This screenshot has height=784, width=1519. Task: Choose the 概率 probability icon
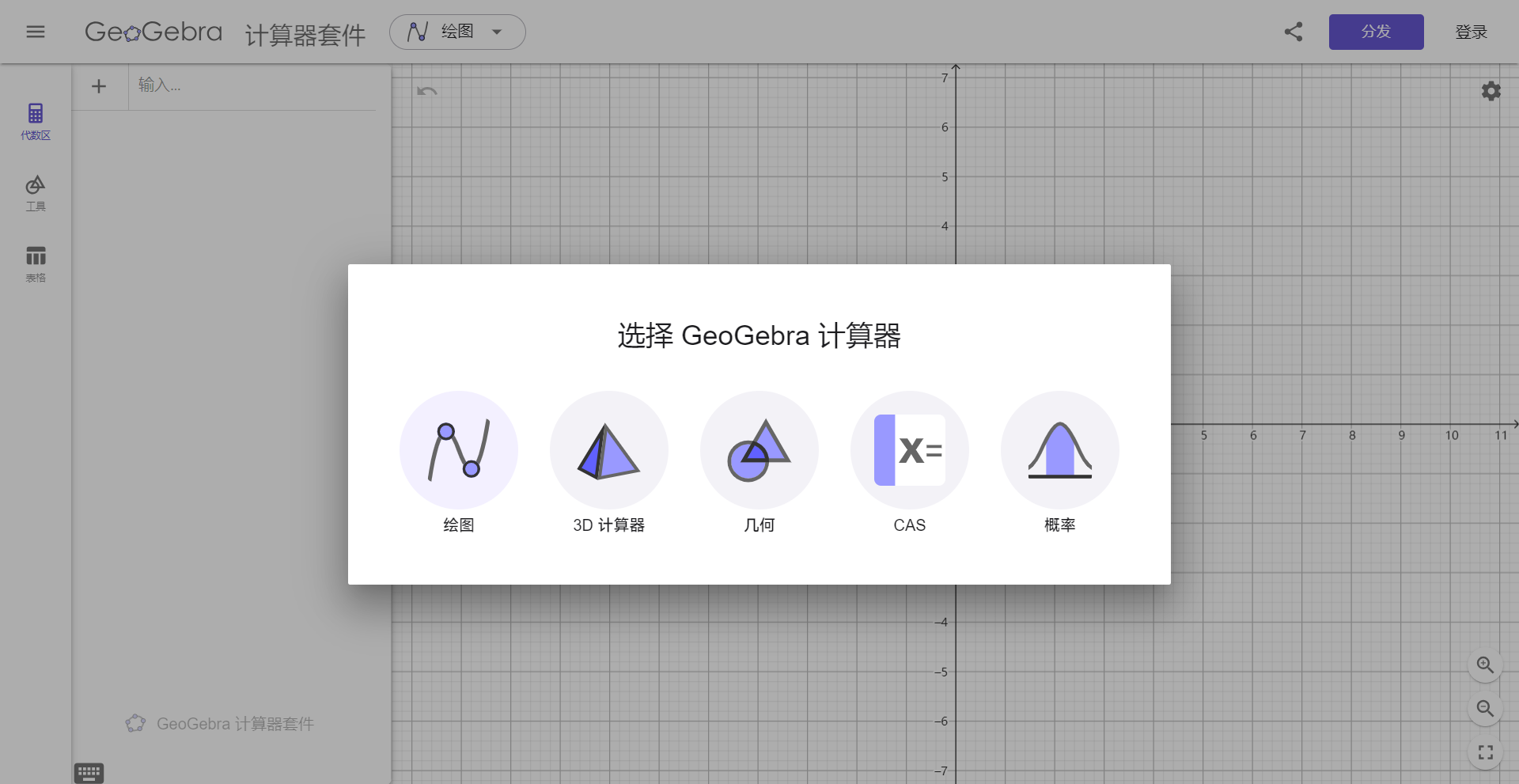(x=1060, y=450)
